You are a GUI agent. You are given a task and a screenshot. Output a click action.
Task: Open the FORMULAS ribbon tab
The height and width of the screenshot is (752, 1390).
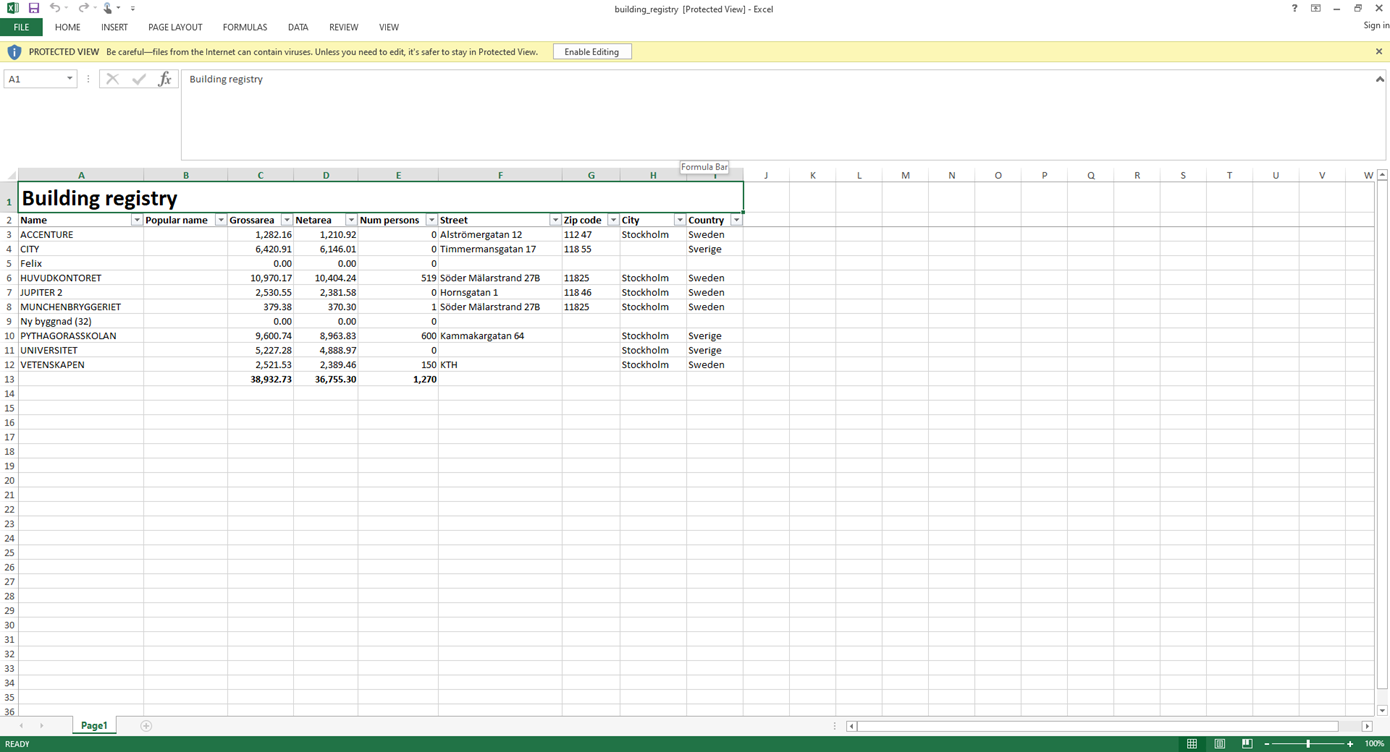point(245,27)
